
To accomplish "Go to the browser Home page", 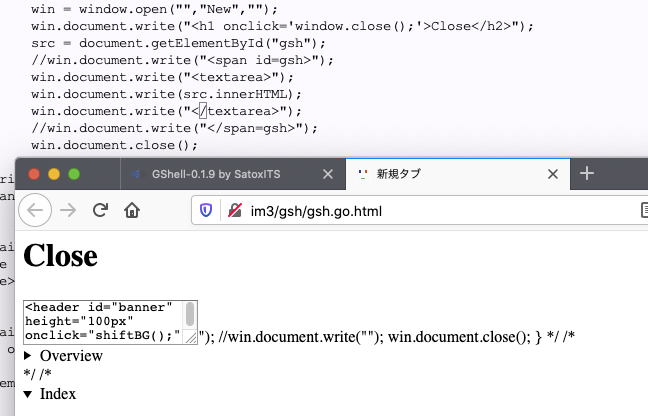I will click(x=131, y=210).
